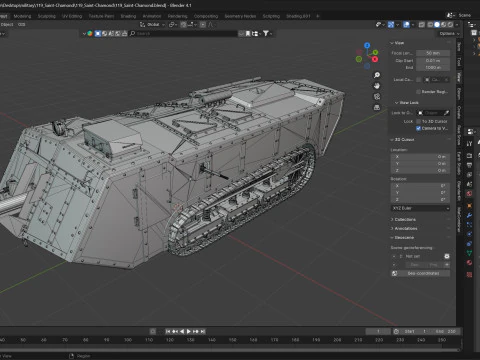Collapse the 3D Cursor panel section
The image size is (480, 360).
point(402,139)
